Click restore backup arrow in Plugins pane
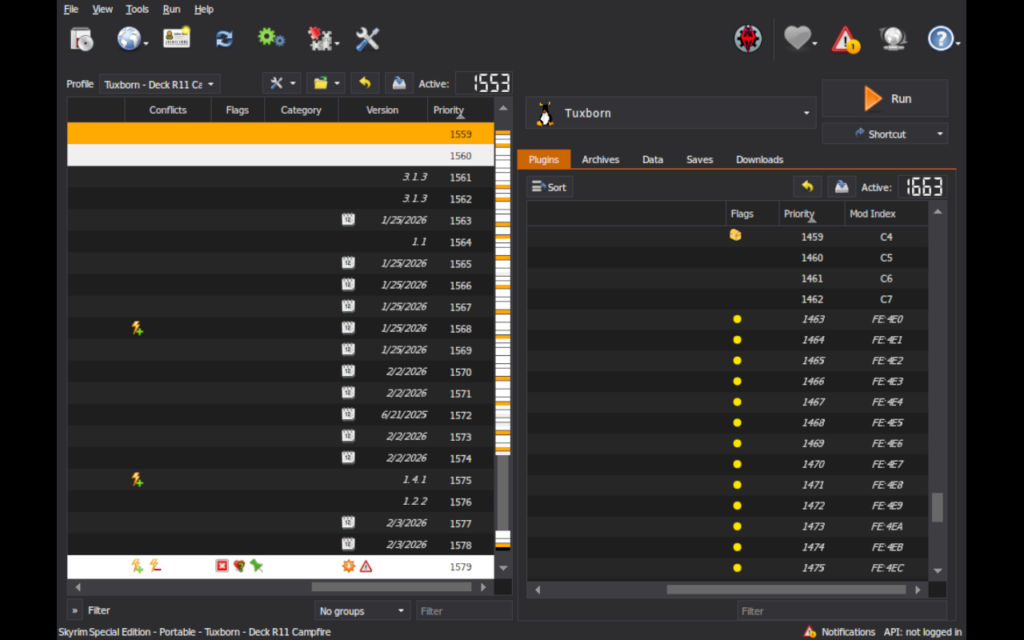The width and height of the screenshot is (1024, 640). 807,187
